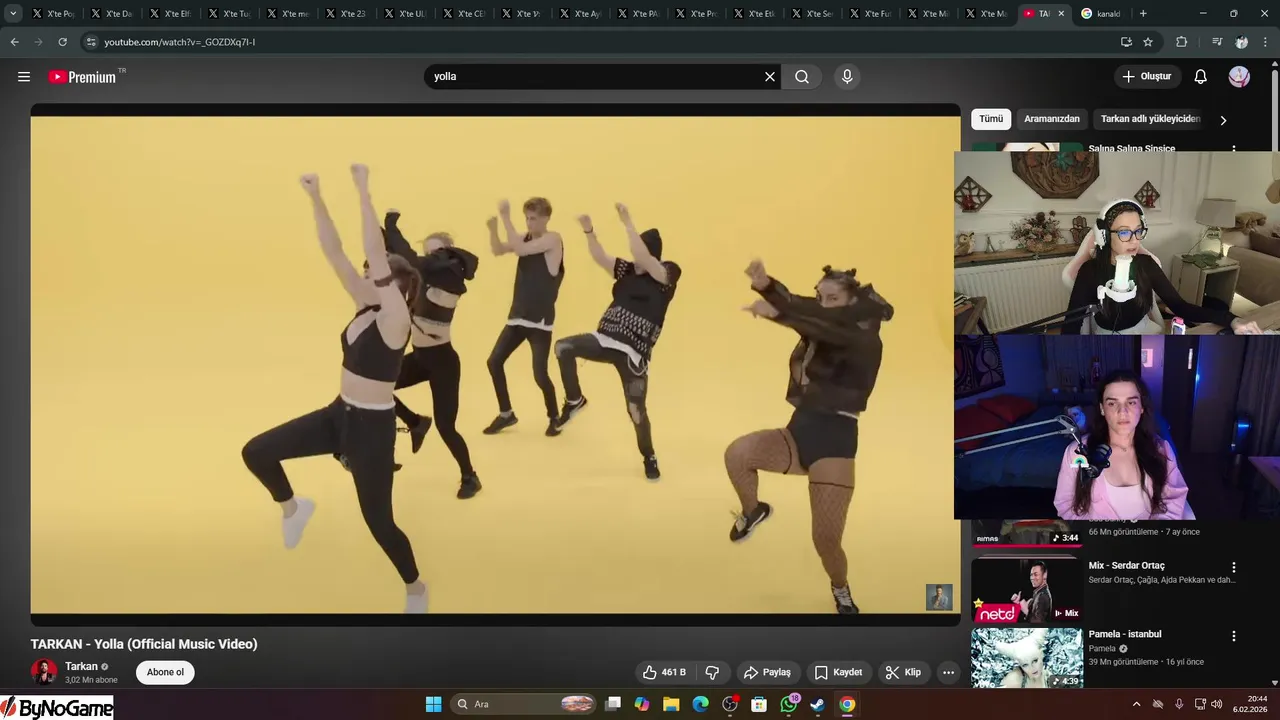Viewport: 1280px width, 720px height.
Task: Bookmark this page with star icon
Action: coord(1148,42)
